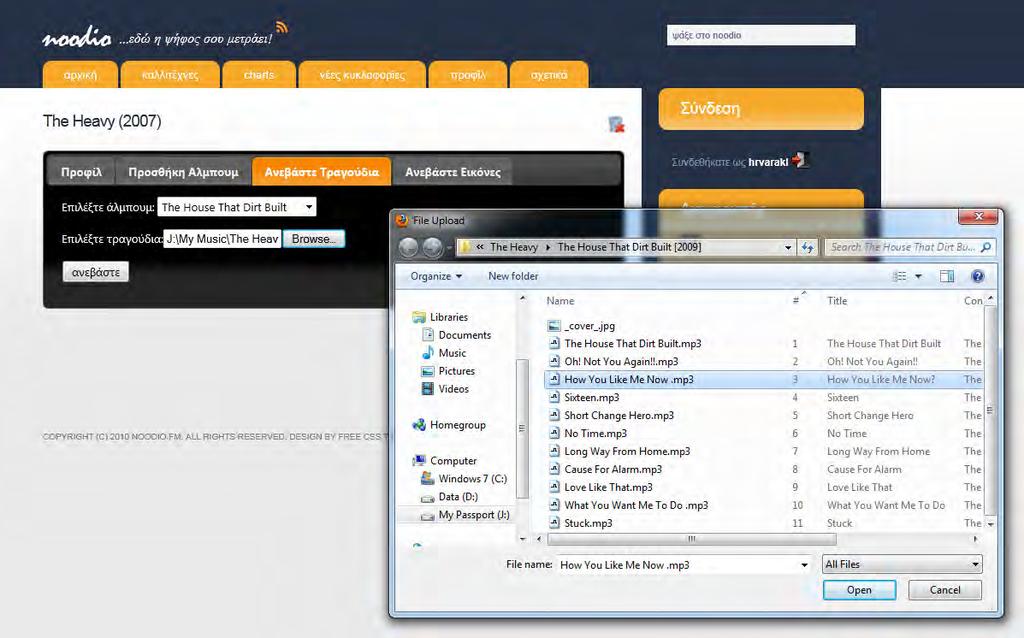1024x638 pixels.
Task: Click the orange RSS feed icon
Action: (281, 27)
